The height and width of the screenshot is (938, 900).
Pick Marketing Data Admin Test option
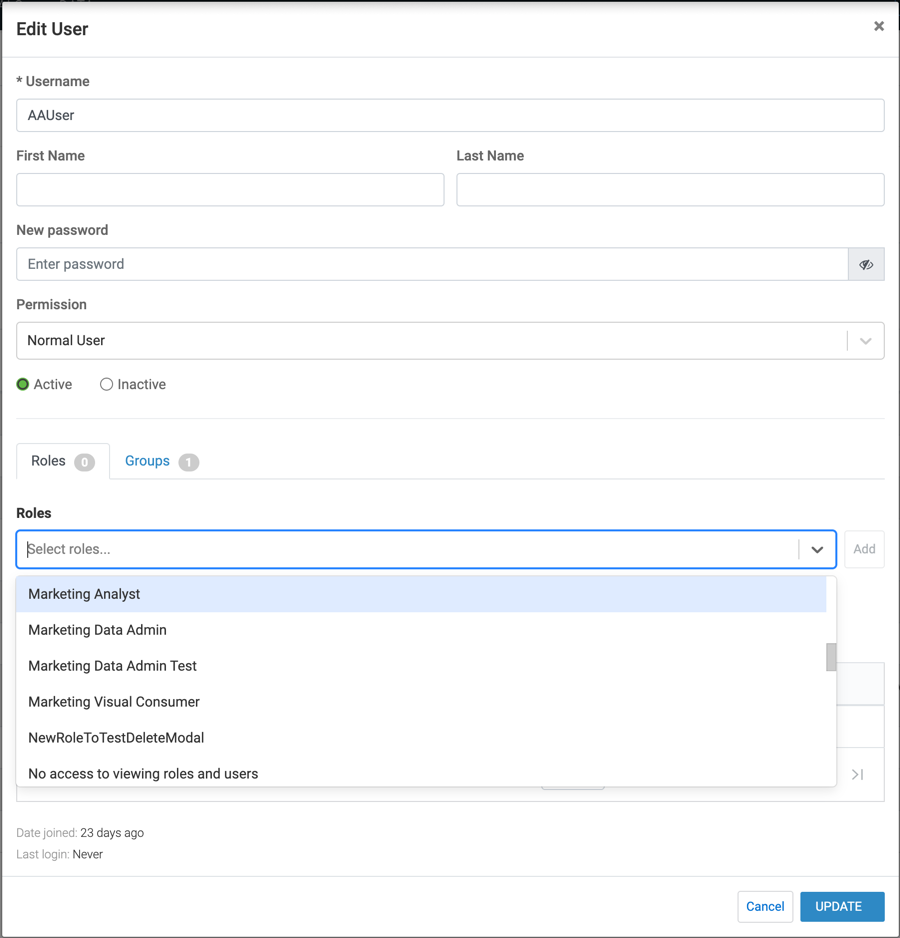[x=112, y=666]
